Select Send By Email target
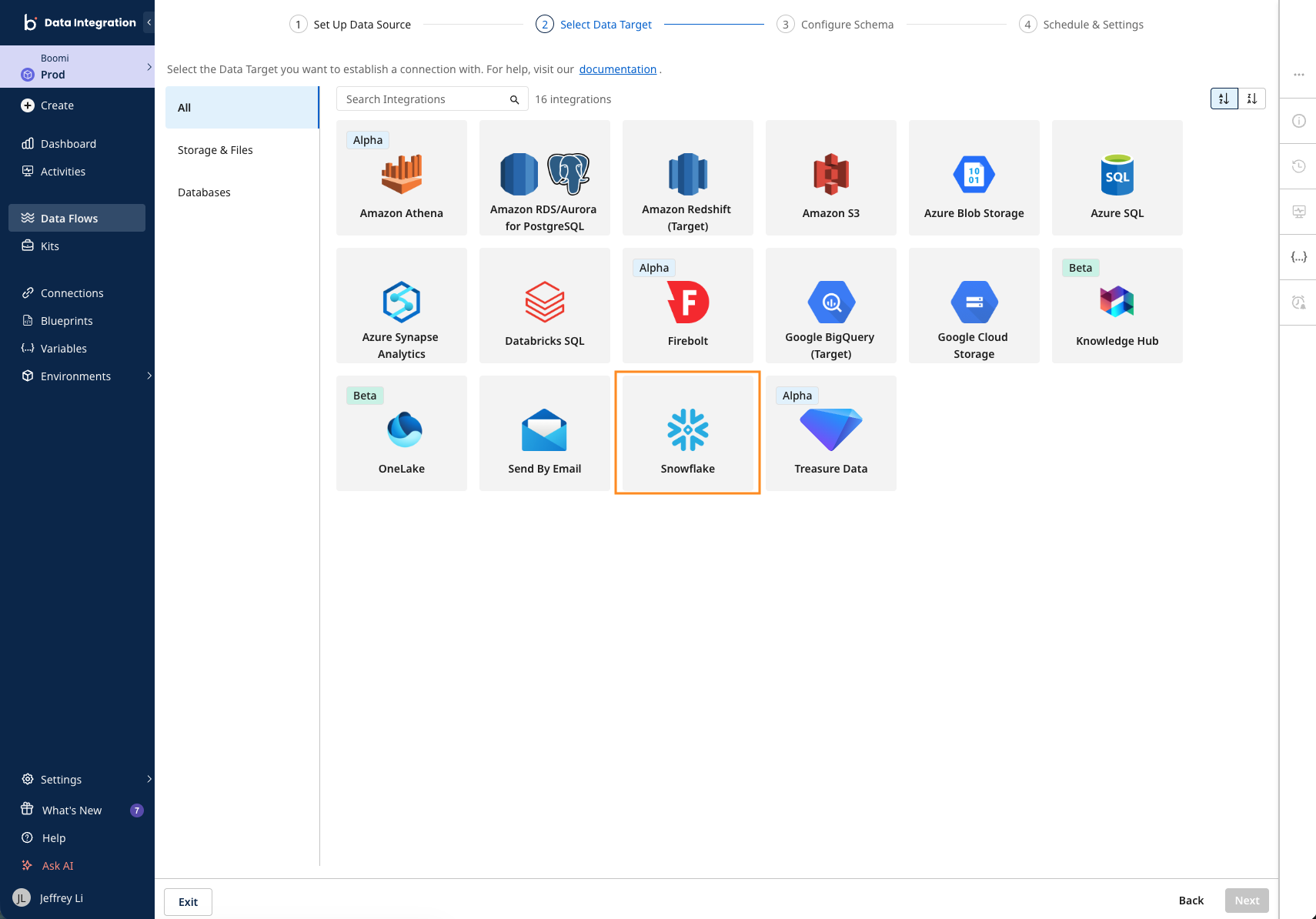Viewport: 1316px width, 919px height. pyautogui.click(x=544, y=433)
